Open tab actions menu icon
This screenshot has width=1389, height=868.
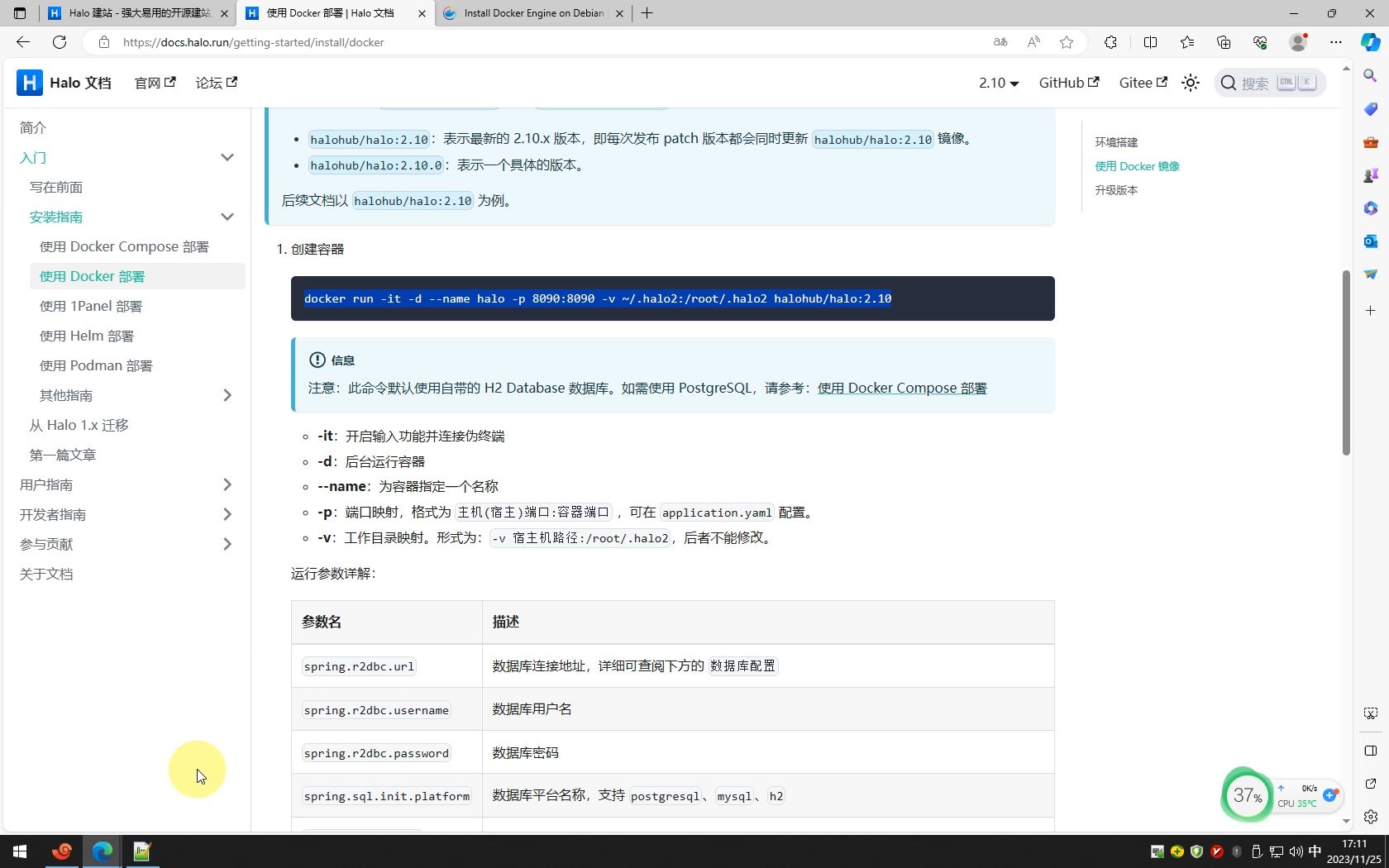[x=20, y=13]
